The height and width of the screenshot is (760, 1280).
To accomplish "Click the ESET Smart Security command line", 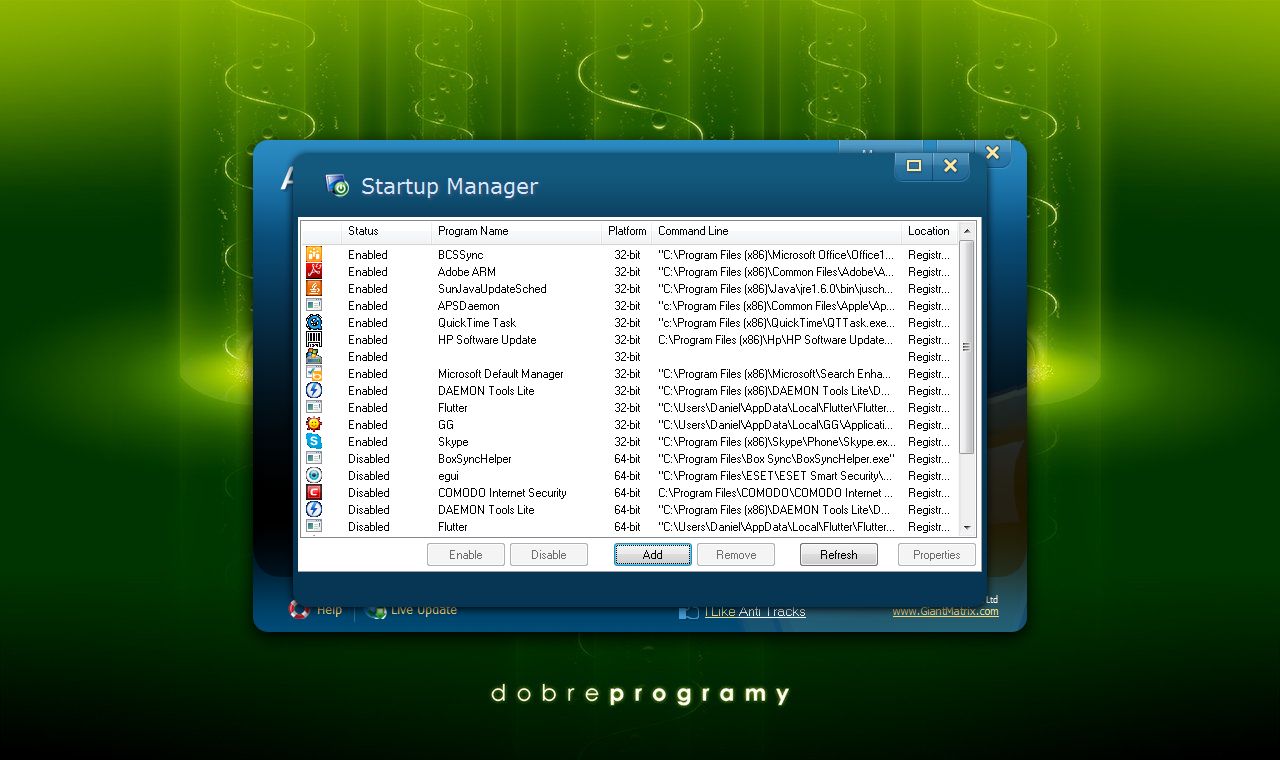I will (774, 476).
